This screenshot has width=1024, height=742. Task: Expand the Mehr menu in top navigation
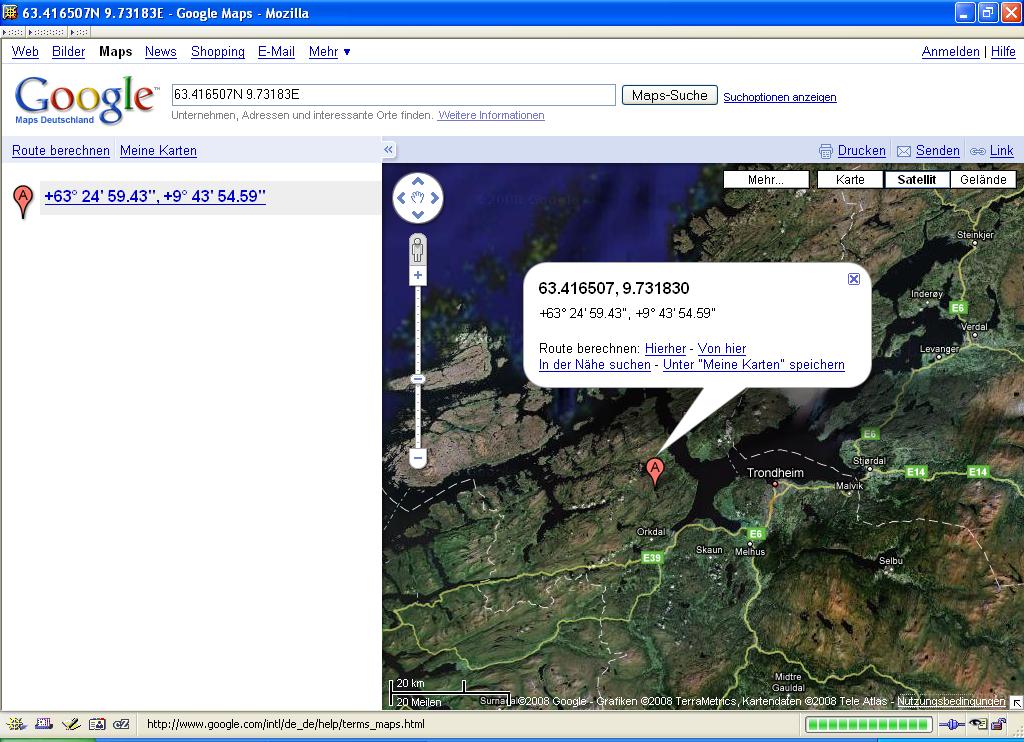tap(329, 52)
